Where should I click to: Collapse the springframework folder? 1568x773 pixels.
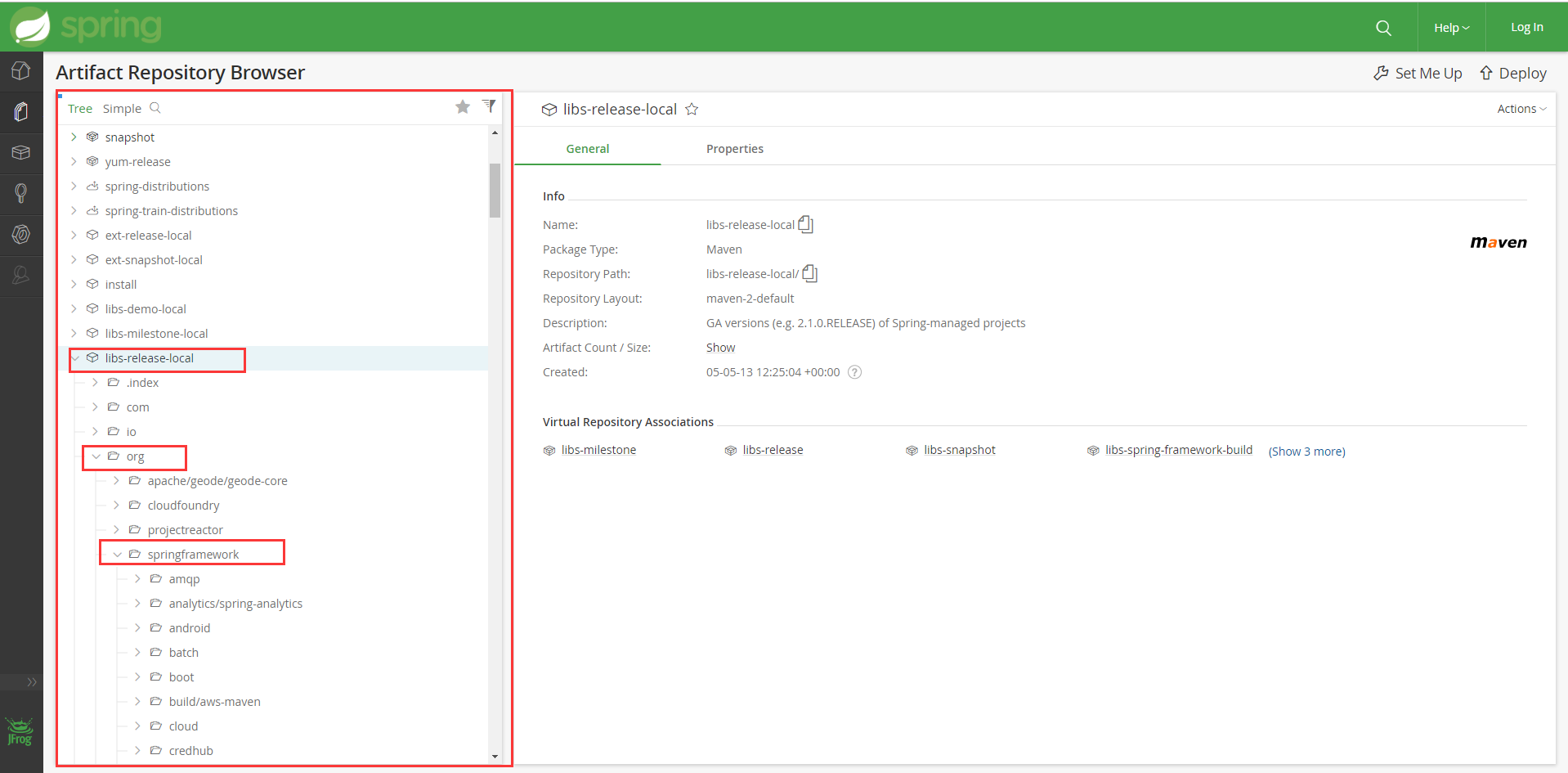pos(117,555)
